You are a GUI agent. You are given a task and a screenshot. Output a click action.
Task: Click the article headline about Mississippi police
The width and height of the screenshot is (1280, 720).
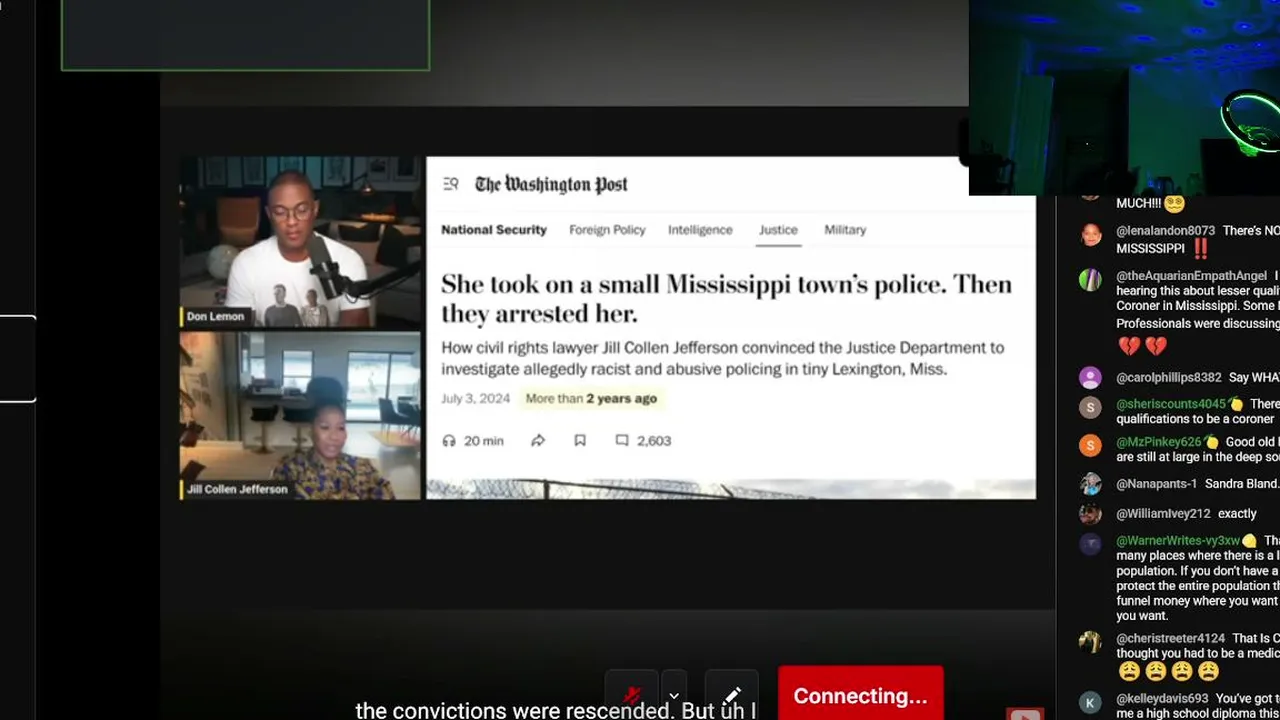tap(726, 298)
